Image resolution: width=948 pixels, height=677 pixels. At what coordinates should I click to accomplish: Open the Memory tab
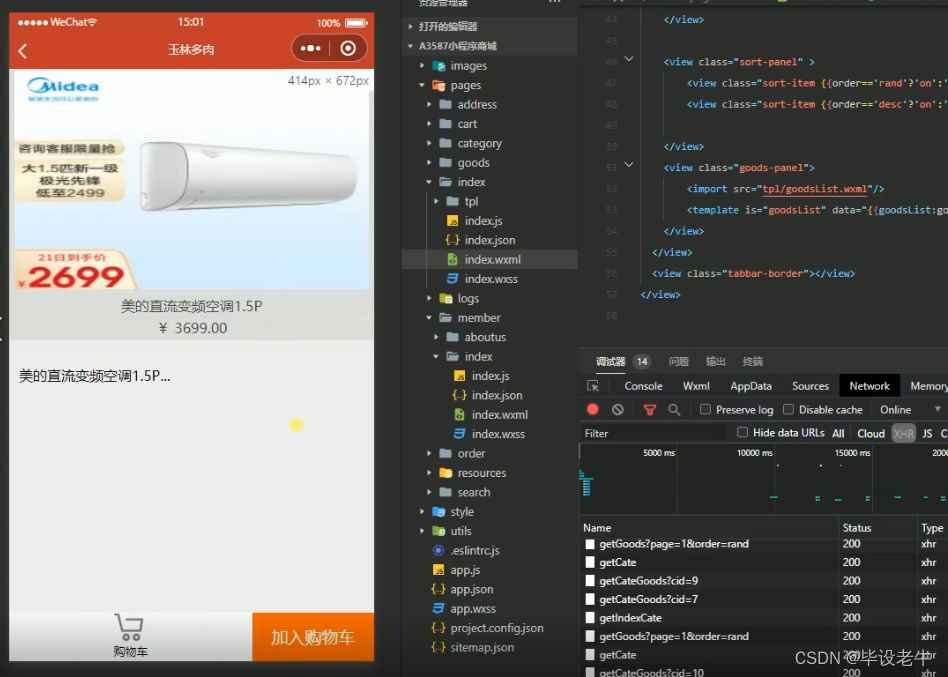point(928,386)
